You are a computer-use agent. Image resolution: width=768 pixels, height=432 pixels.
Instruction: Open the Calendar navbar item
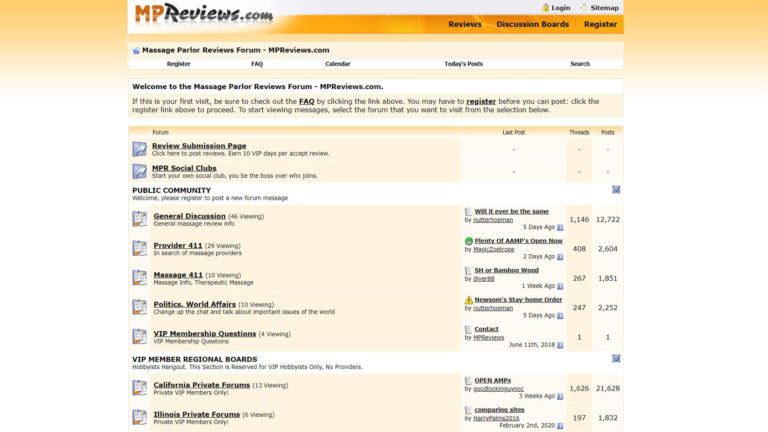point(337,64)
